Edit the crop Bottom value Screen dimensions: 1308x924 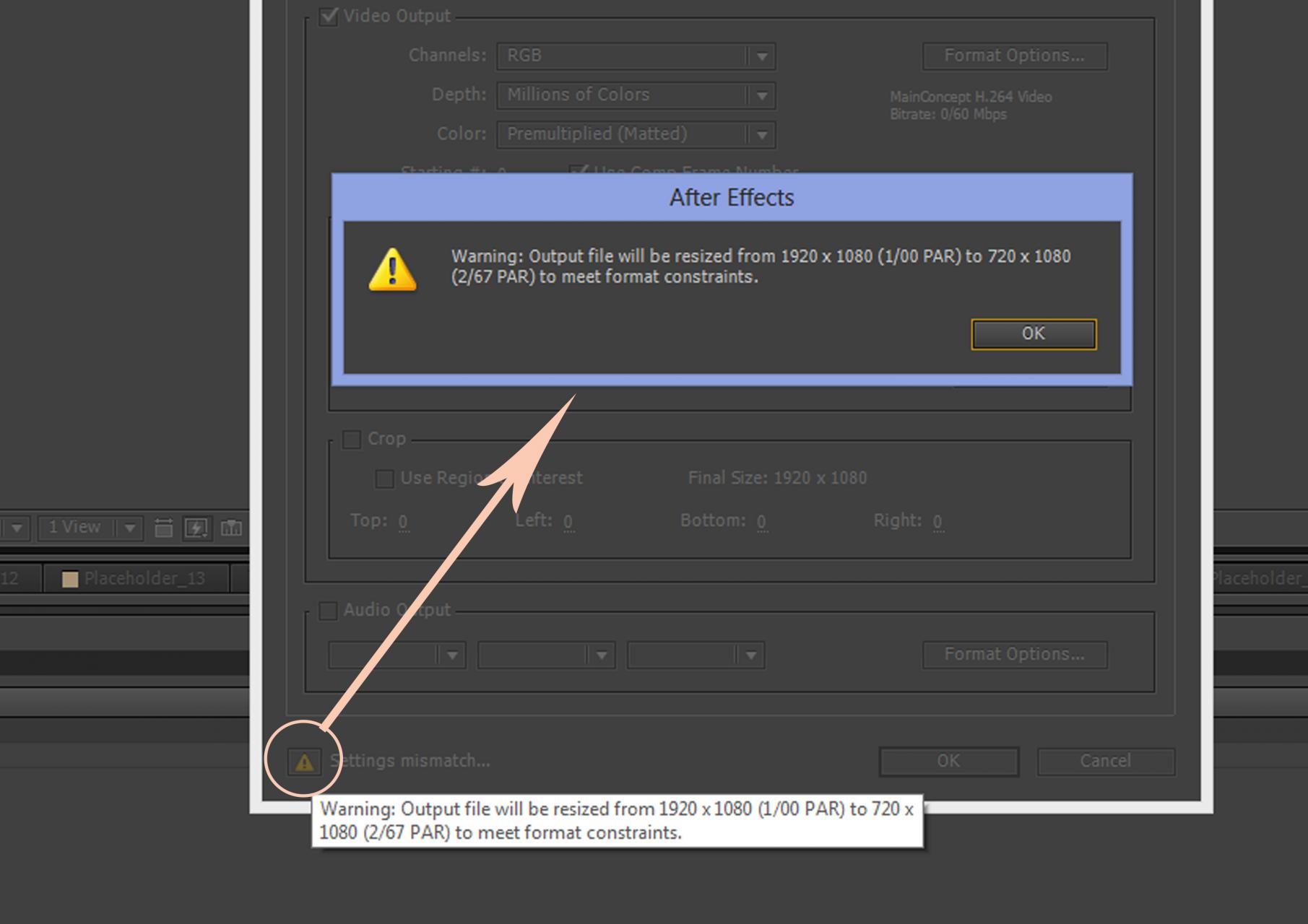[x=761, y=522]
